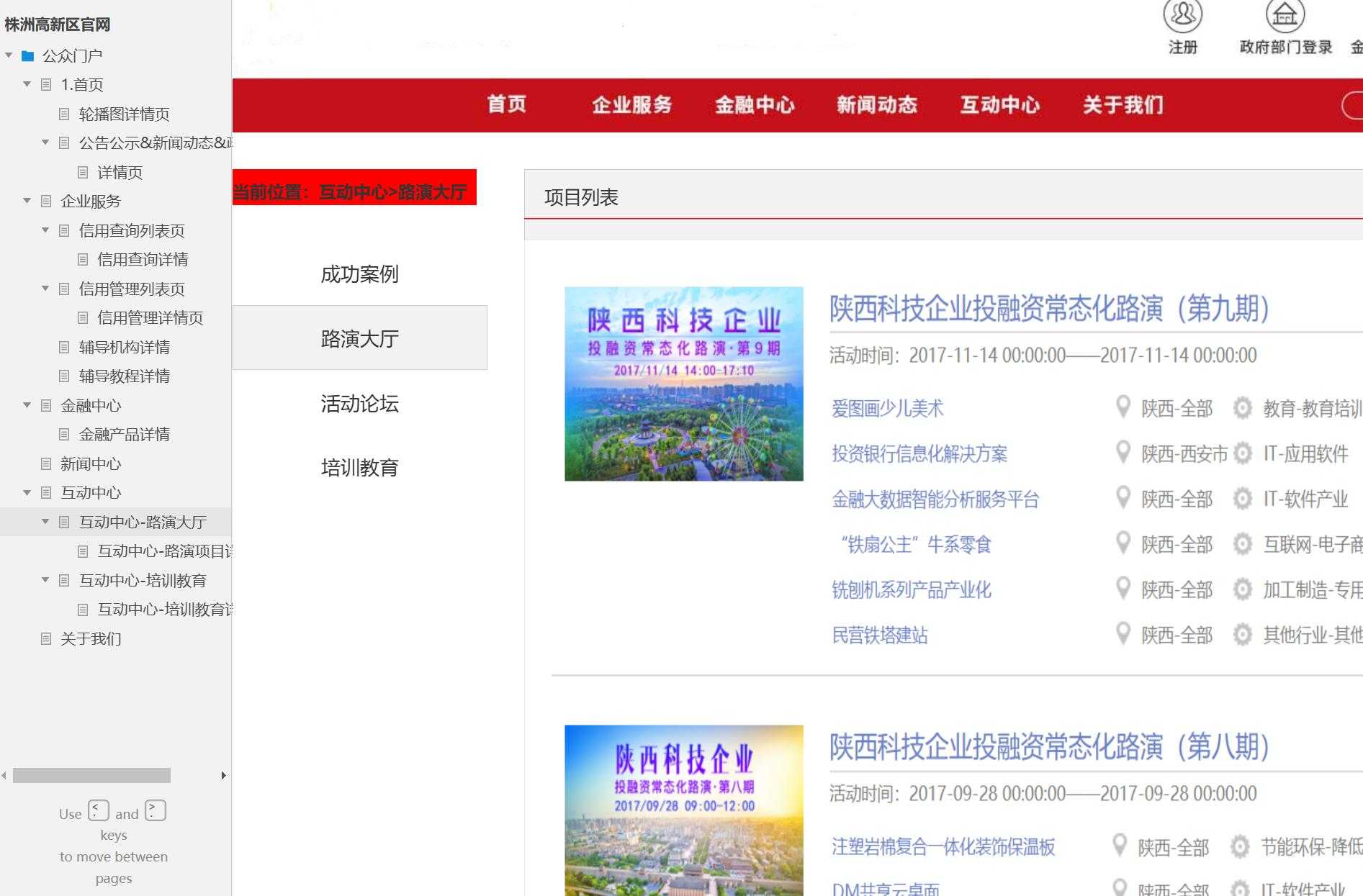
Task: Click the page icon beside 金融产品详情
Action: point(65,434)
